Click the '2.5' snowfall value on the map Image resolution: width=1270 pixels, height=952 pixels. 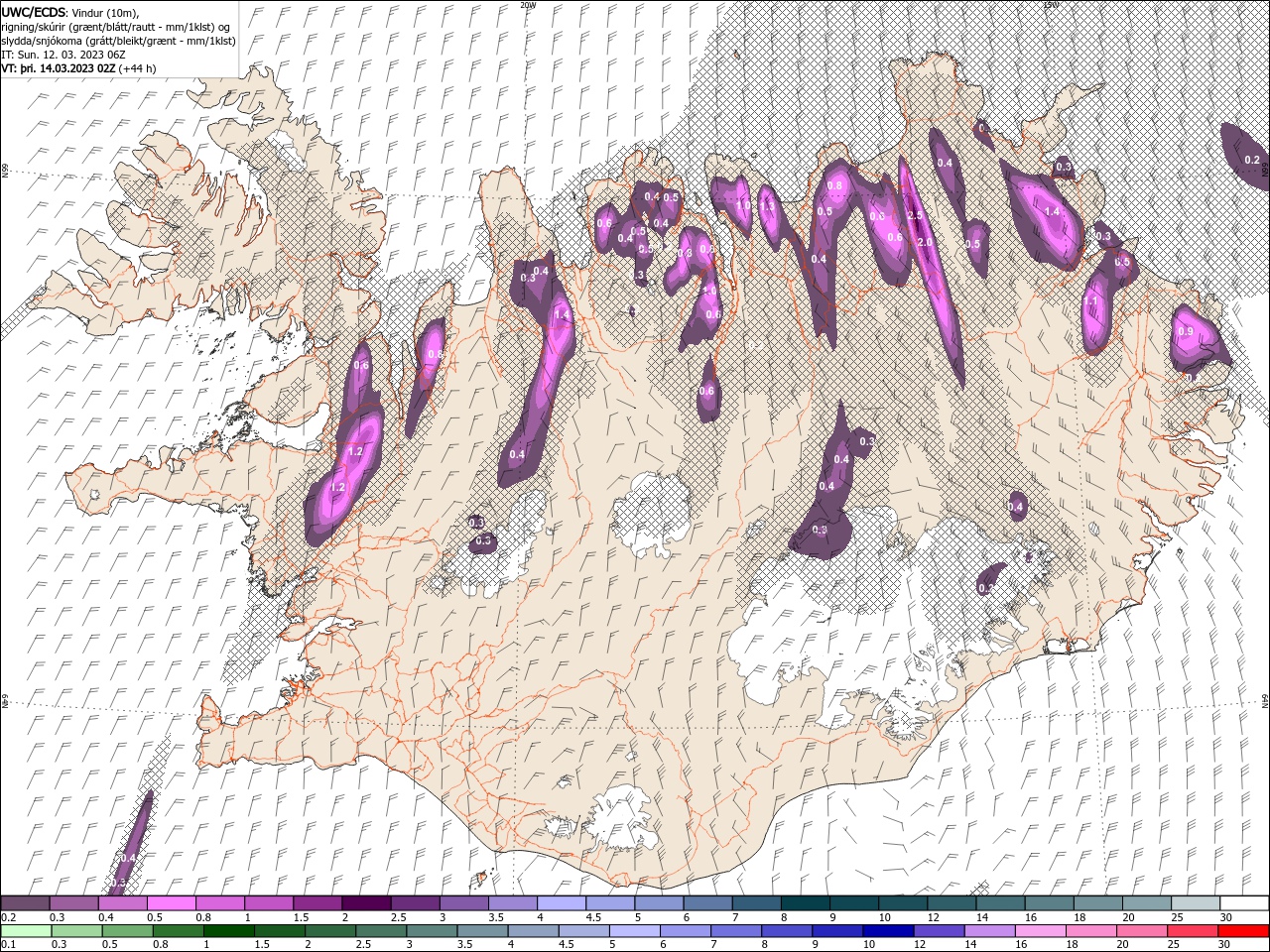point(915,215)
